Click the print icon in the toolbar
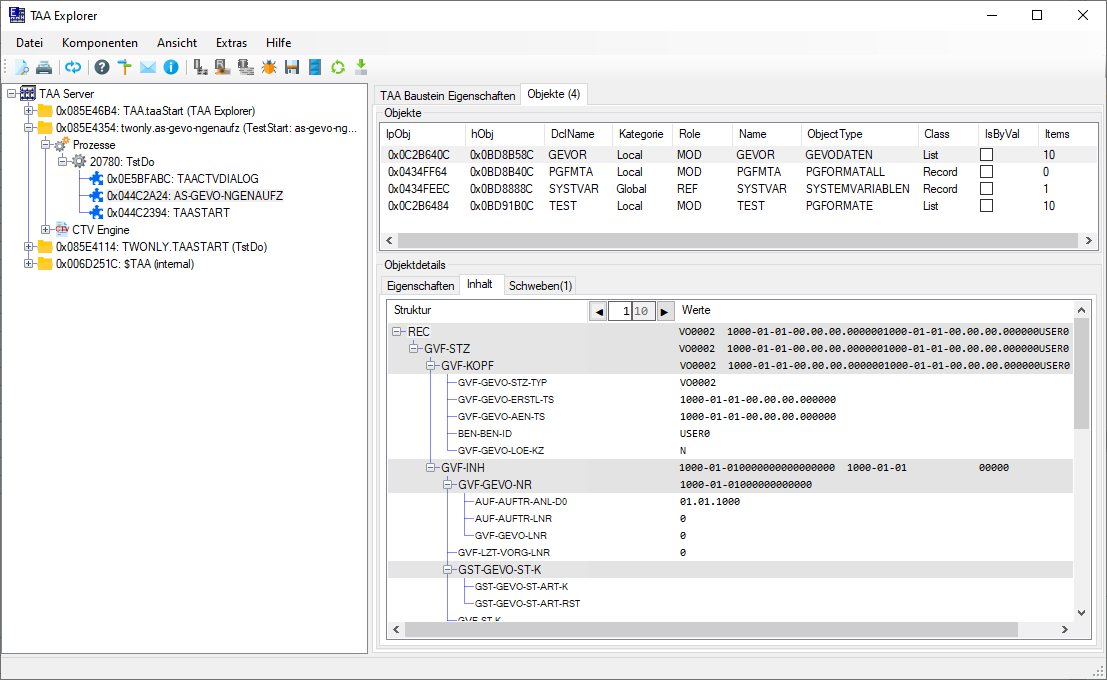The image size is (1107, 680). (44, 67)
